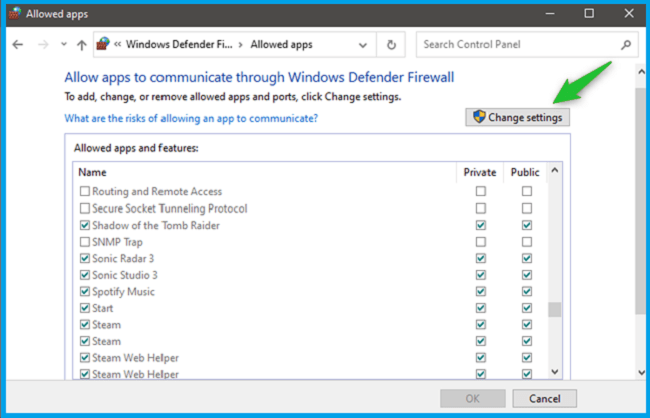
Task: Click the window vertical scrollbar thumb
Action: tap(641, 201)
